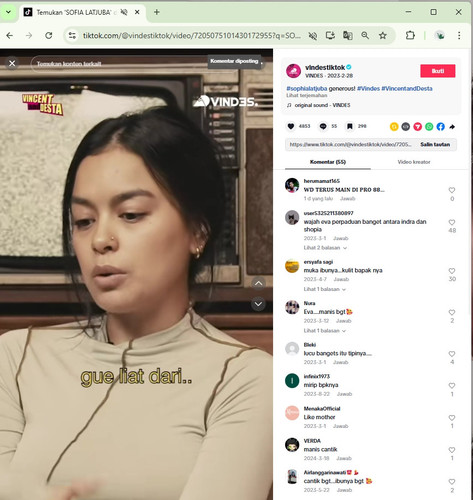Reply to herumamat165 with Jawab

pyautogui.click(x=347, y=199)
